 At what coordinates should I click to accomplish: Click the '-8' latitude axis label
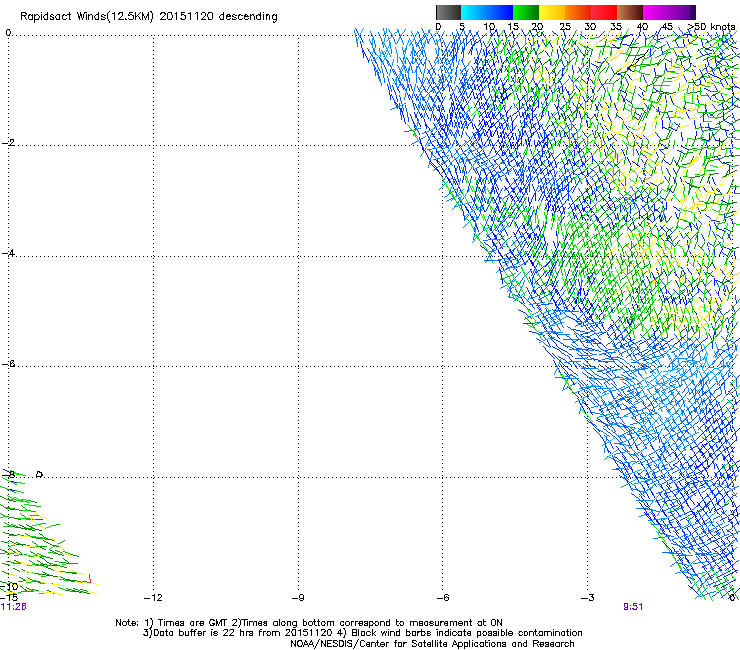coord(9,474)
